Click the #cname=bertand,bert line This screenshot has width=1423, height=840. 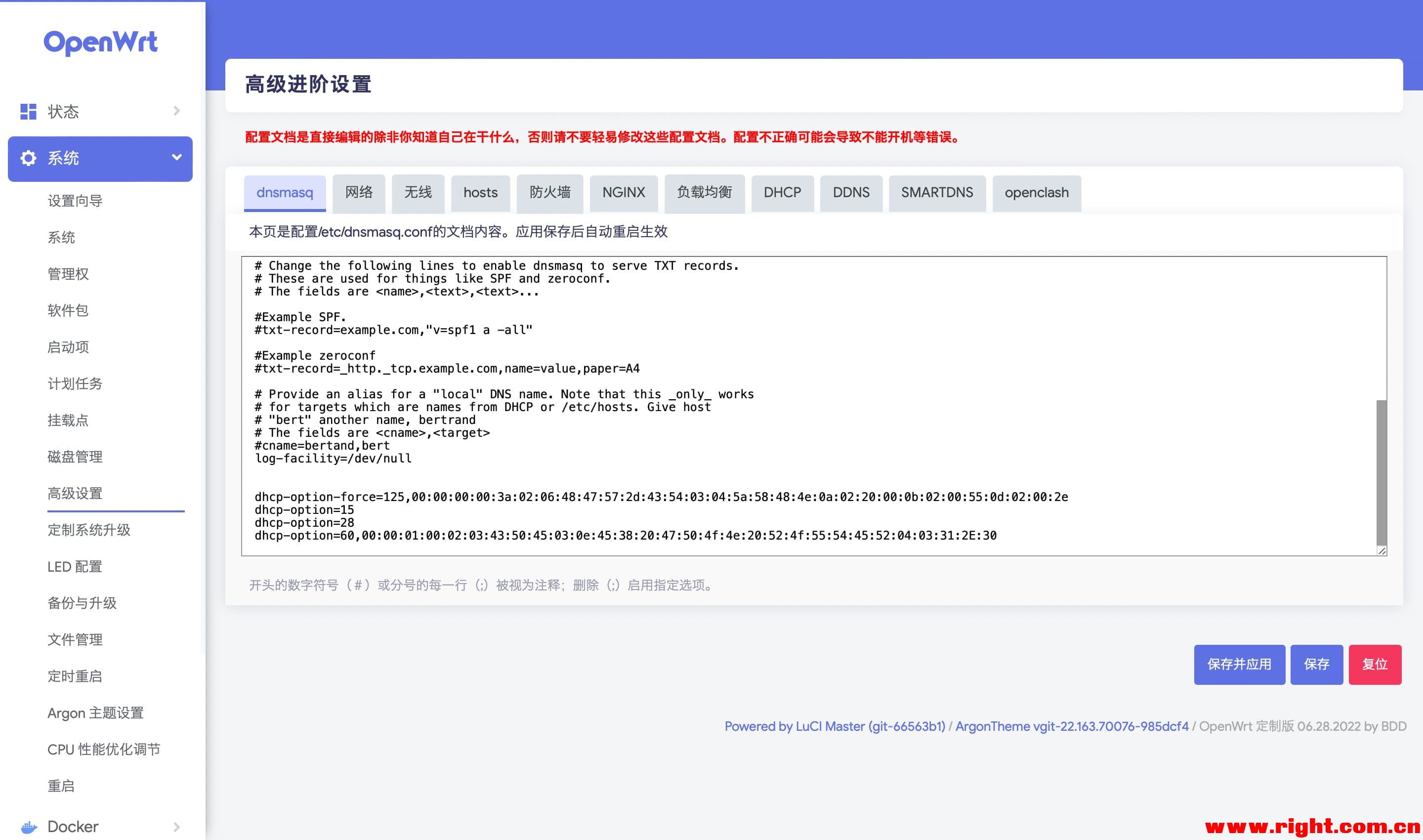(x=322, y=446)
